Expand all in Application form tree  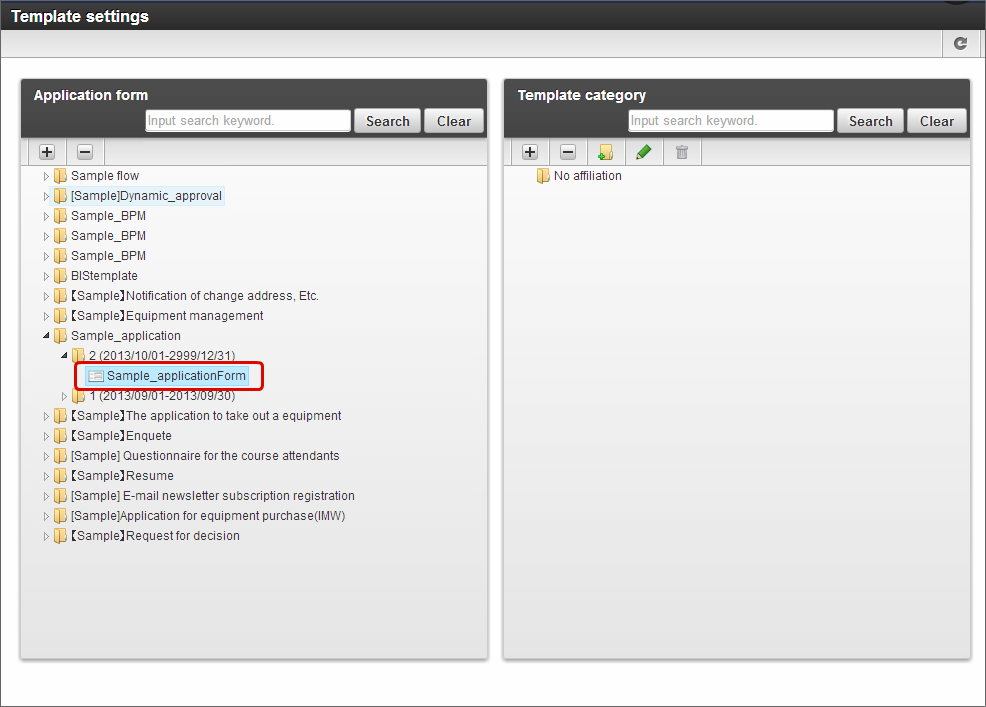[47, 152]
